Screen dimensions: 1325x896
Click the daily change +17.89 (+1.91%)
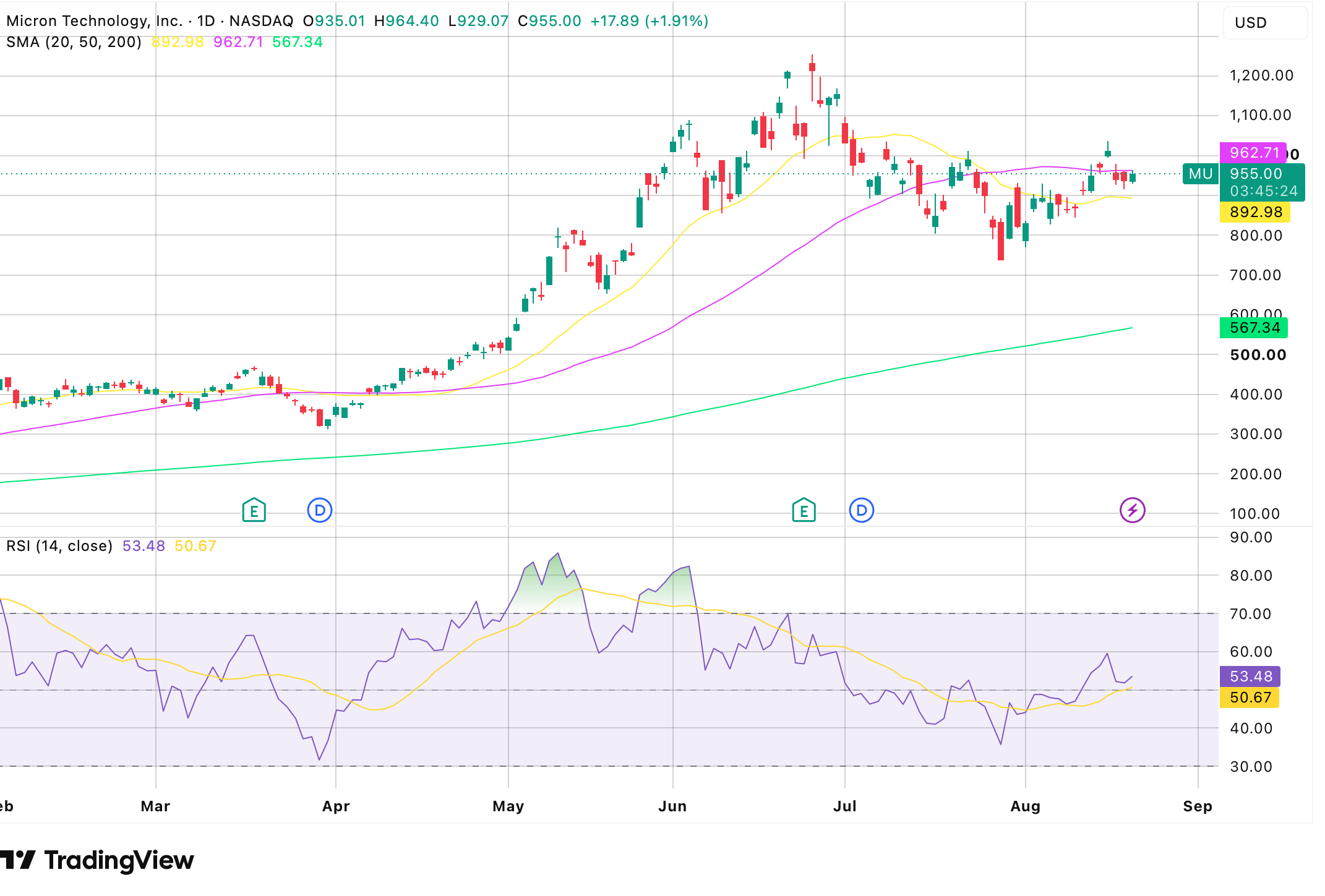click(x=650, y=21)
